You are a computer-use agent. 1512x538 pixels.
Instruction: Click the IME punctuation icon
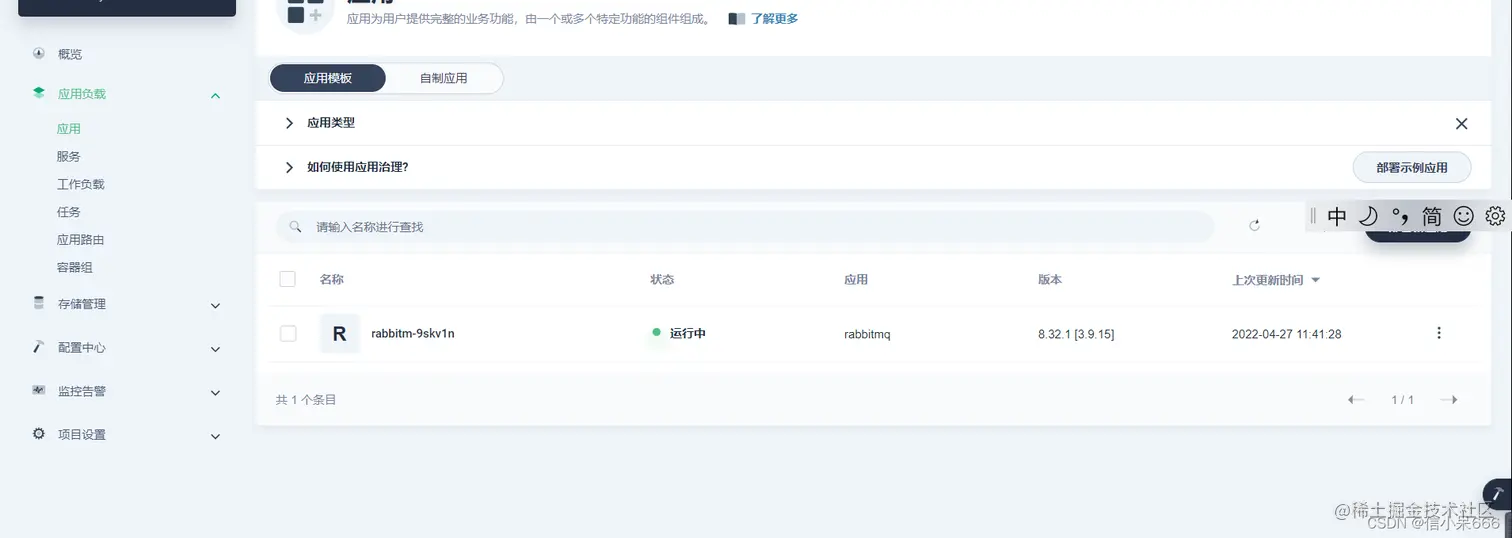[1401, 216]
